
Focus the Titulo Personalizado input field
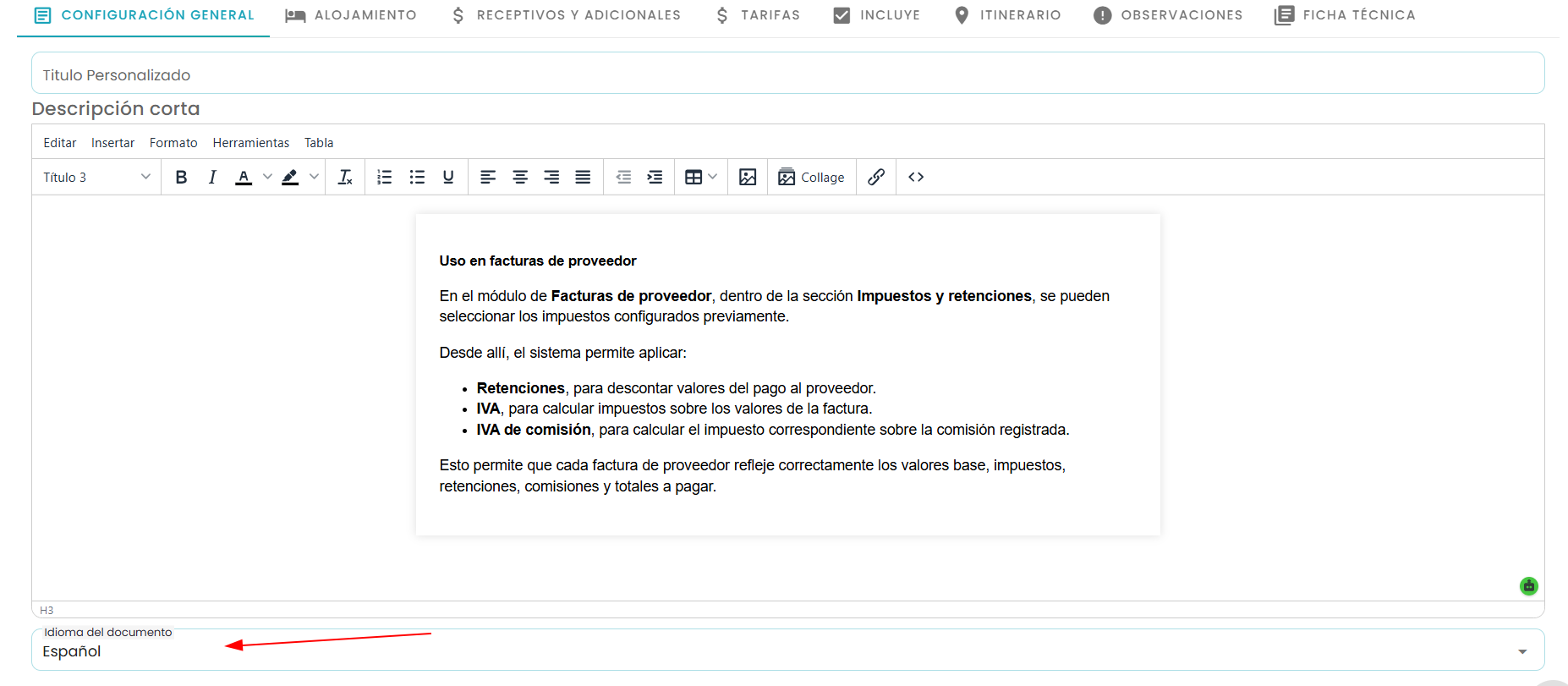pyautogui.click(x=787, y=74)
